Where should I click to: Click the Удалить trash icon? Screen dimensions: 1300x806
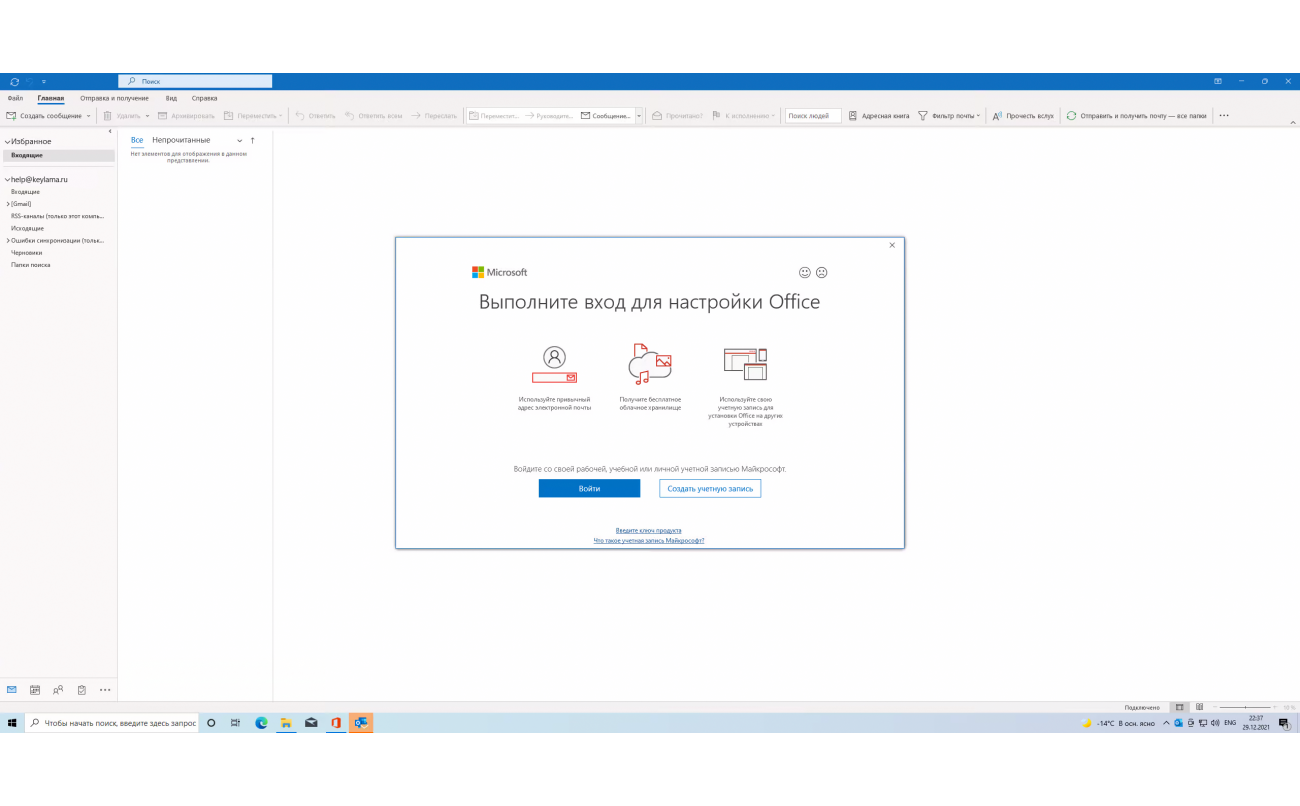click(108, 116)
